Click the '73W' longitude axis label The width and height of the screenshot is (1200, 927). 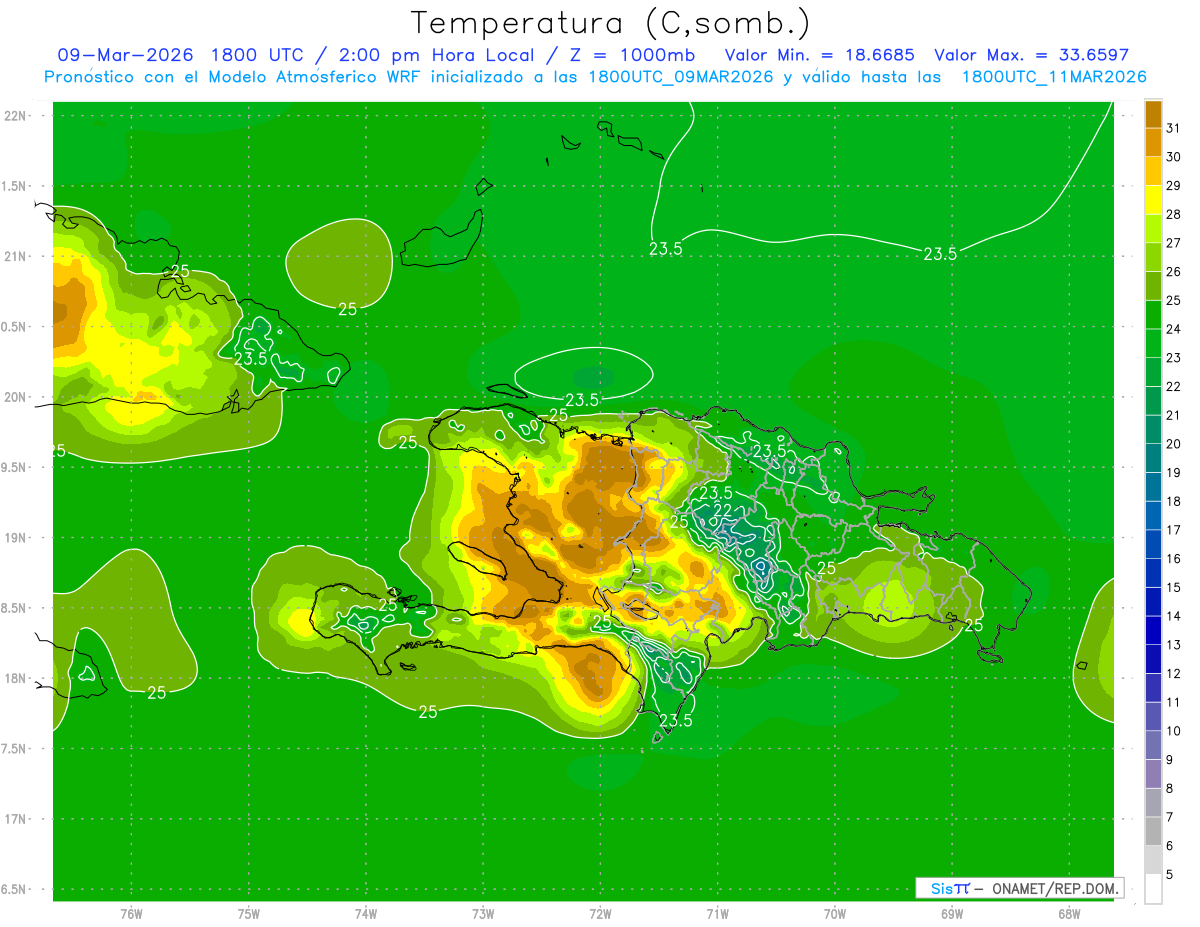[483, 913]
